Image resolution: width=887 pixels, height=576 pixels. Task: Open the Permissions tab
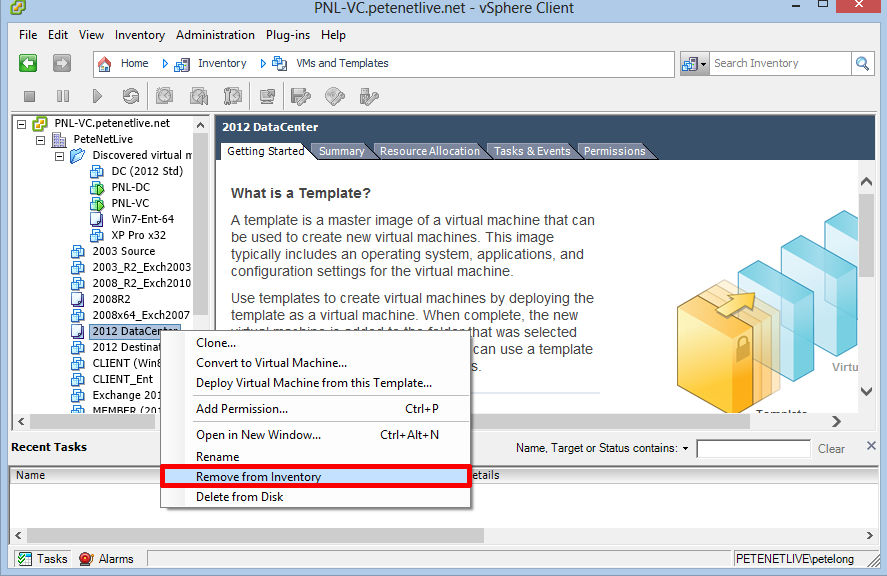[x=614, y=151]
